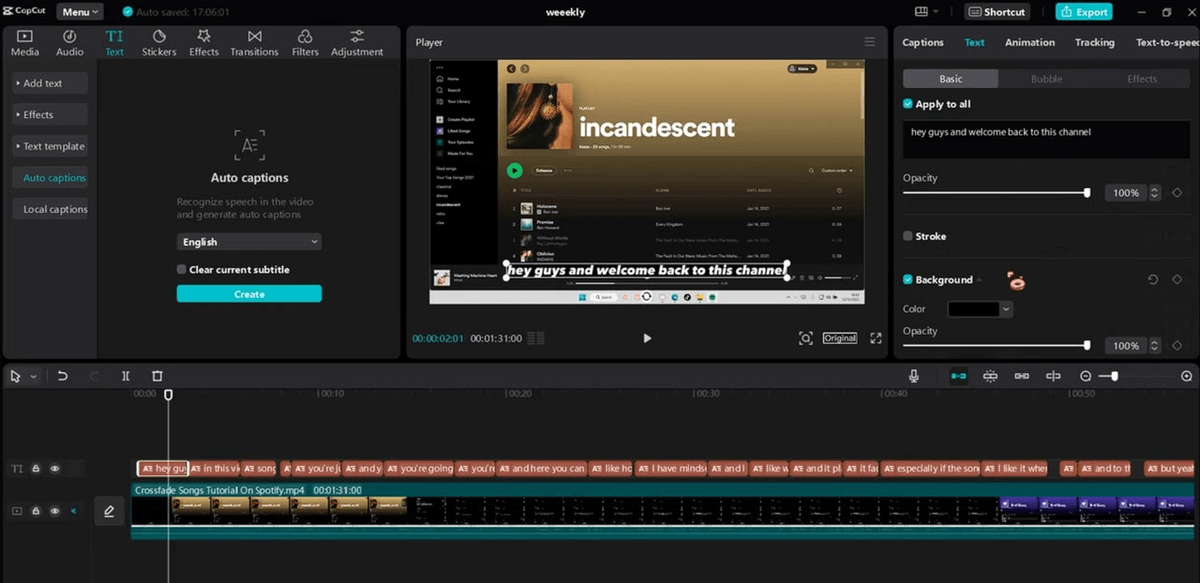Enable the Stroke checkbox
This screenshot has height=583, width=1200.
(x=908, y=236)
